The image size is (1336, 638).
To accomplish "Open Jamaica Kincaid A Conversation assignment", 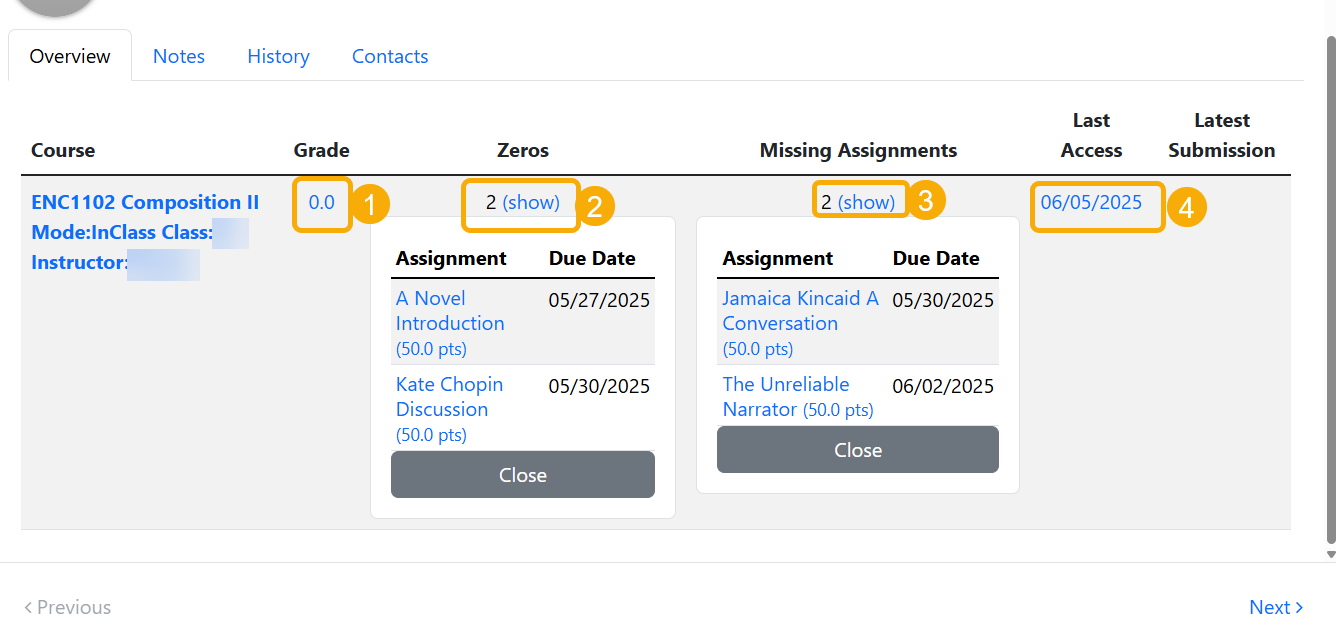I will pyautogui.click(x=799, y=310).
